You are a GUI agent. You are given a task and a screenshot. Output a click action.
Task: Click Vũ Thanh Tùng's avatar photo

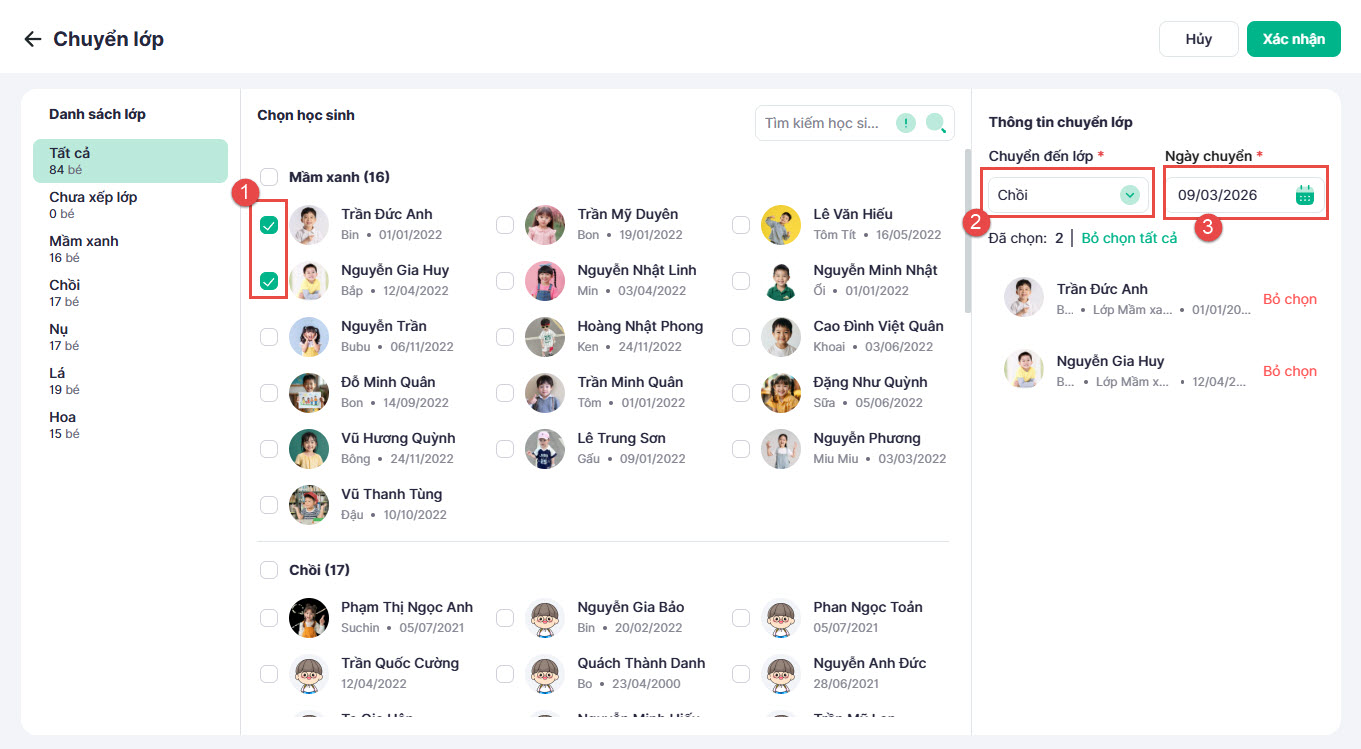tap(309, 505)
